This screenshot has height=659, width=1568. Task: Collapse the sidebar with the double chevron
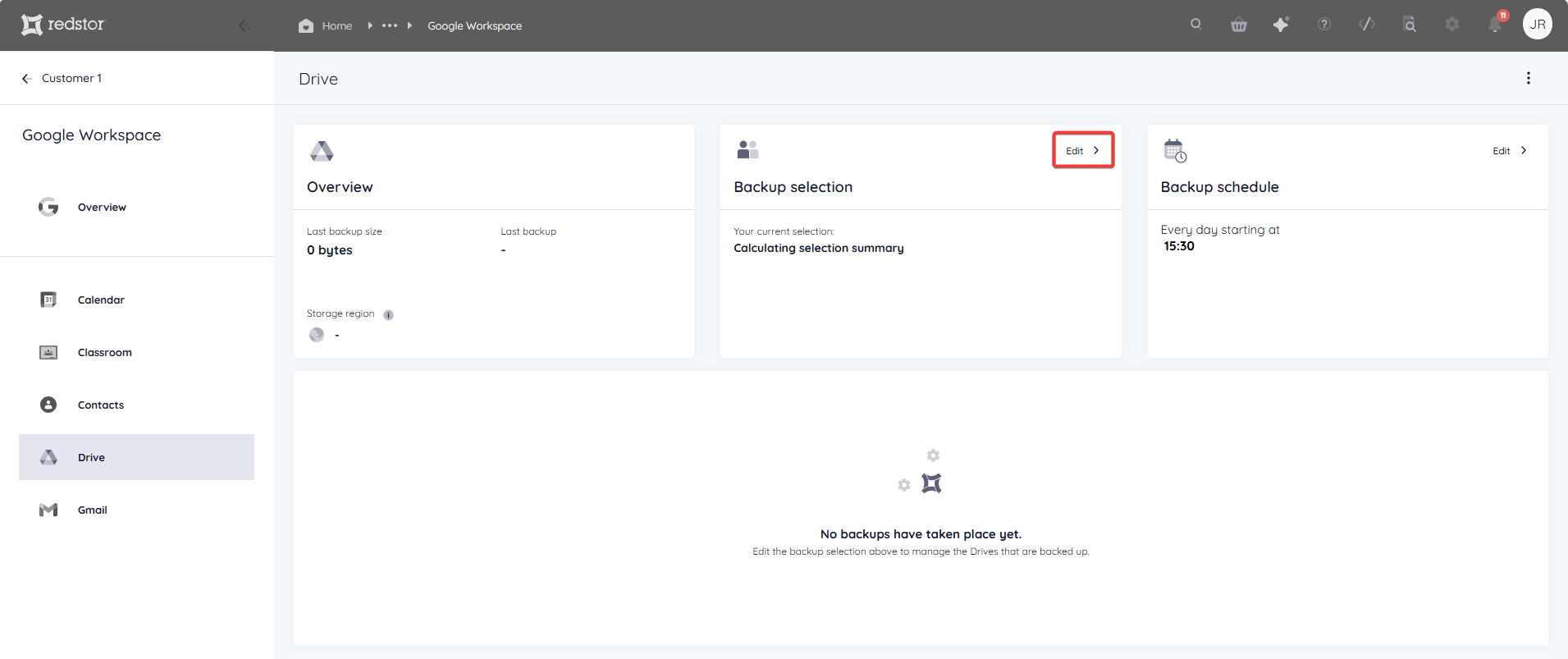click(244, 25)
